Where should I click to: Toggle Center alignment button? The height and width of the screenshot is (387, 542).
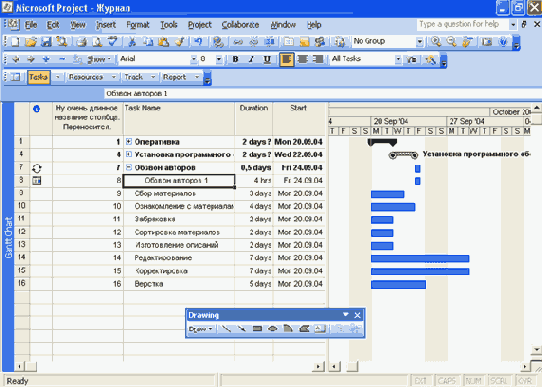coord(302,59)
